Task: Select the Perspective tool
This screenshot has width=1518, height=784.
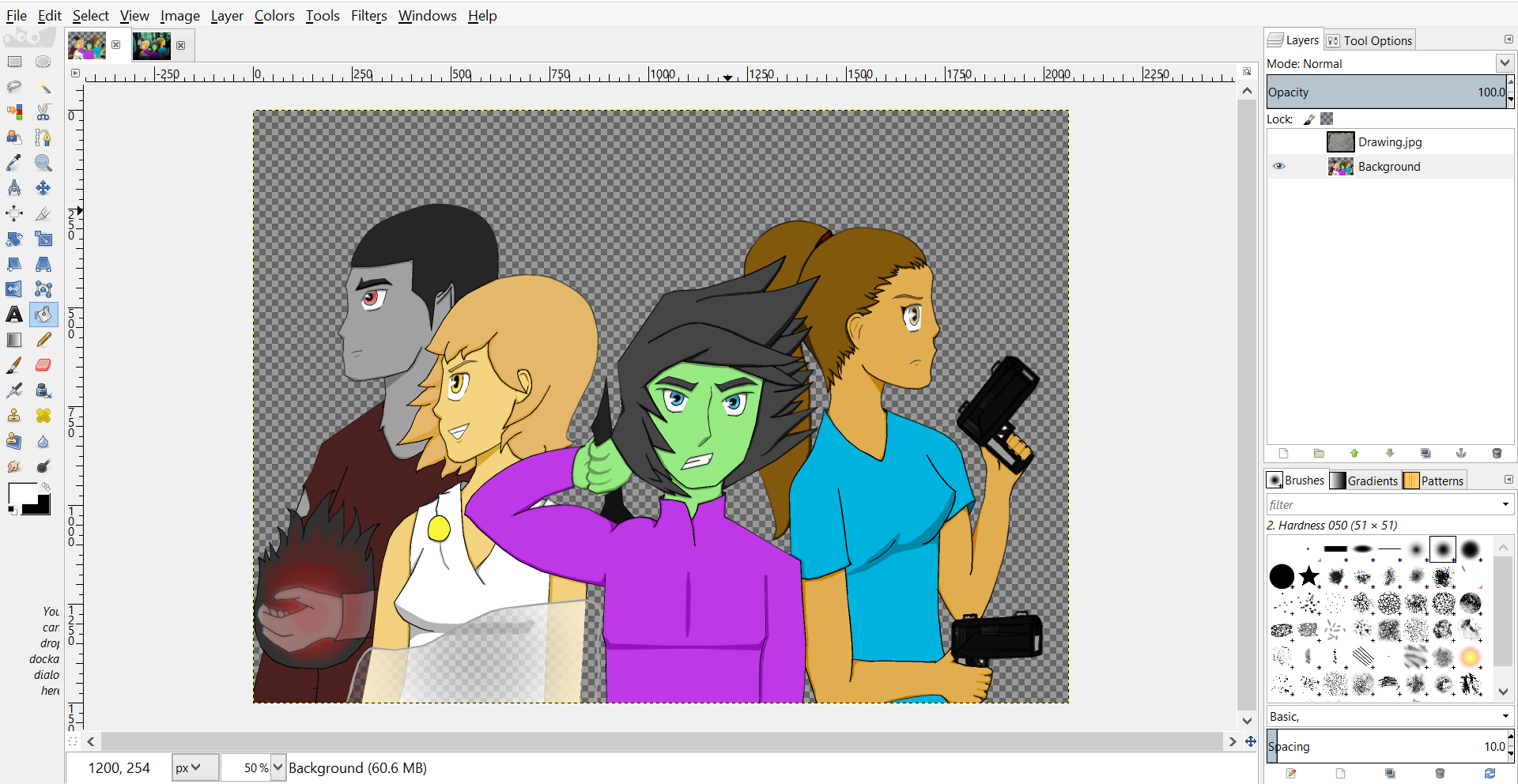Action: [x=43, y=264]
